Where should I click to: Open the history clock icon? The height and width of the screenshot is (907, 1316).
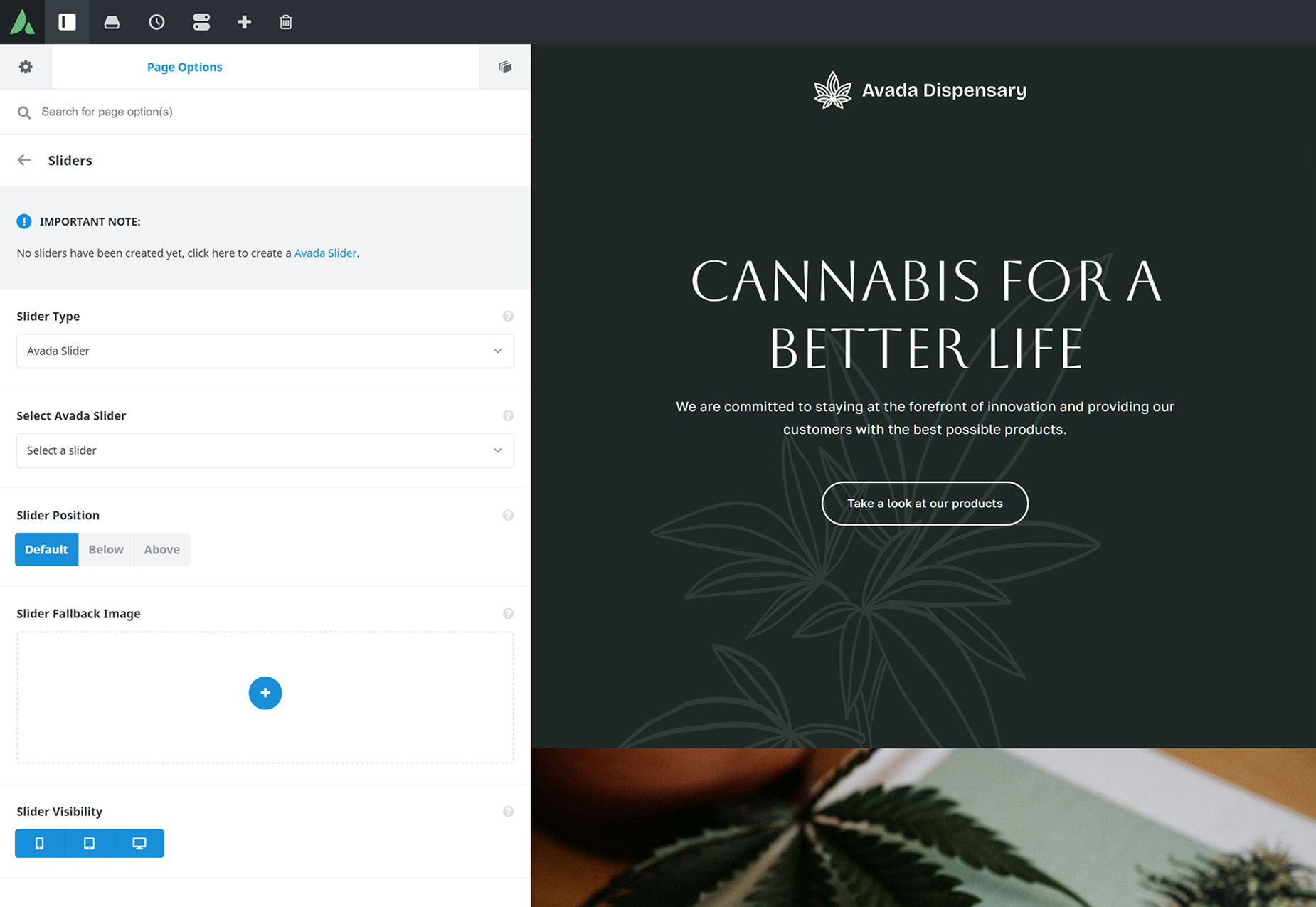(156, 22)
